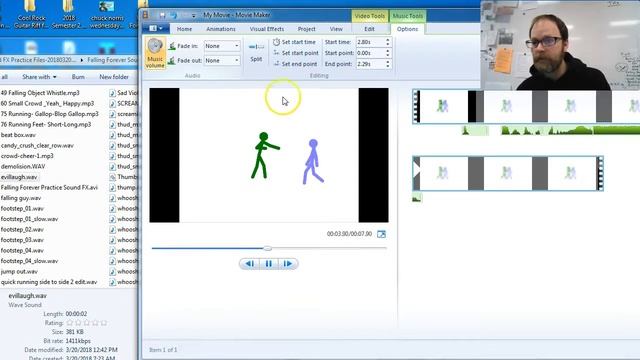Rate evillaugh.wav five stars
Image resolution: width=640 pixels, height=360 pixels.
104,323
